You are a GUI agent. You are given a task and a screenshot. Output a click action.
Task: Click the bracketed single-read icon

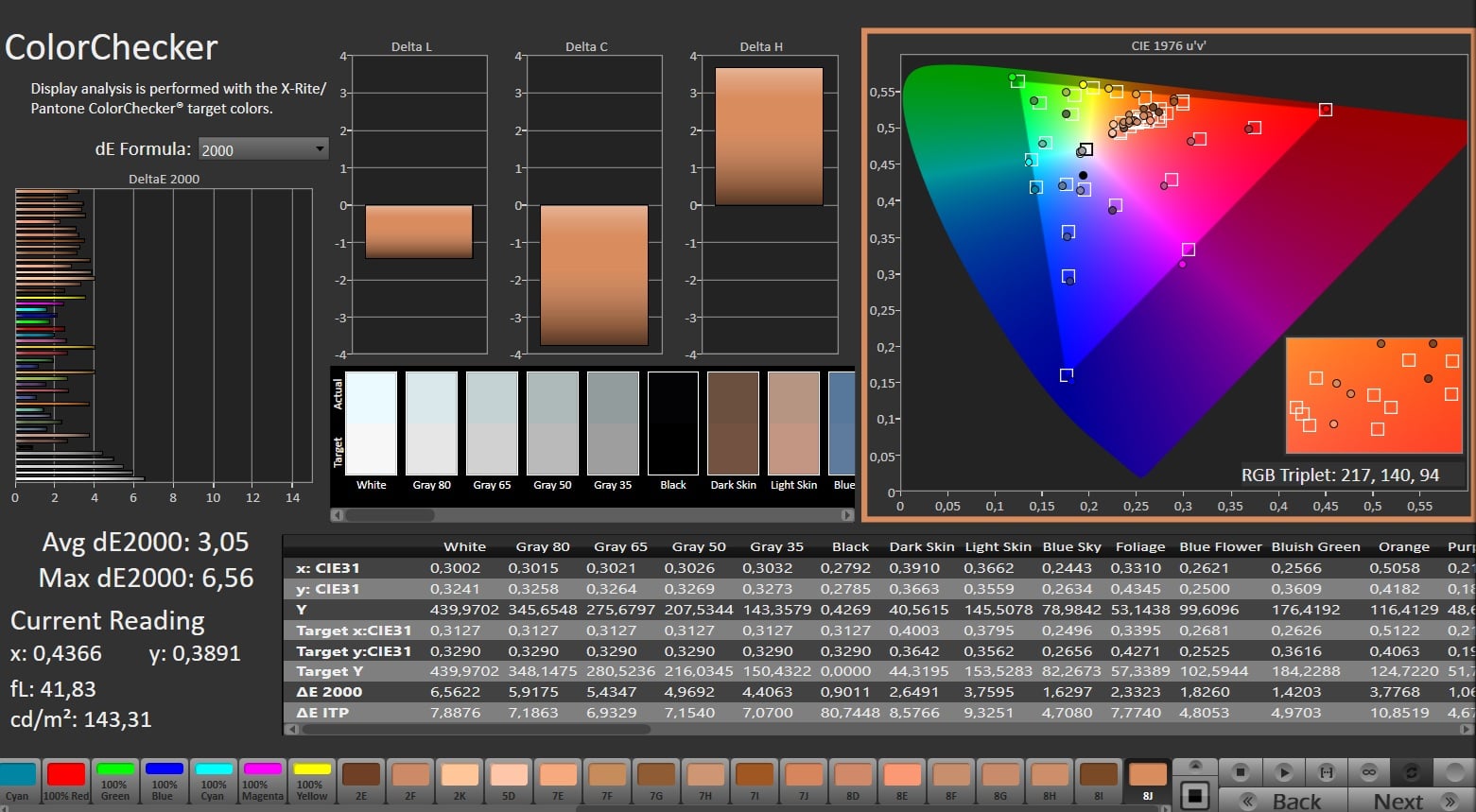tap(1327, 772)
